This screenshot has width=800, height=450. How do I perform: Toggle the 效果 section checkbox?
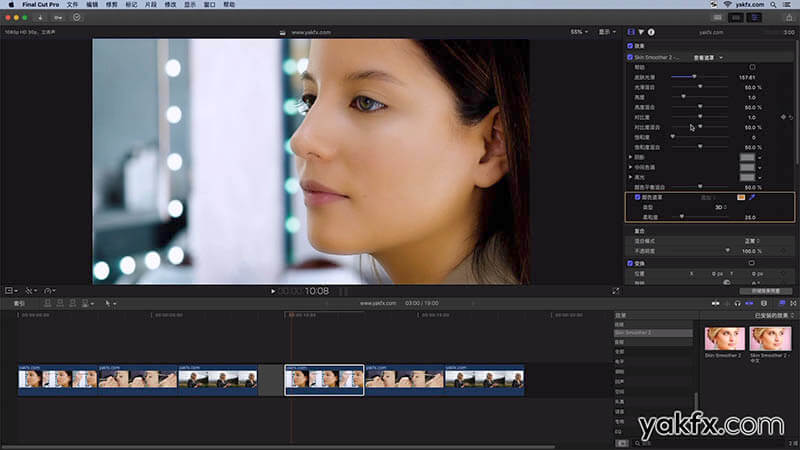[x=630, y=45]
